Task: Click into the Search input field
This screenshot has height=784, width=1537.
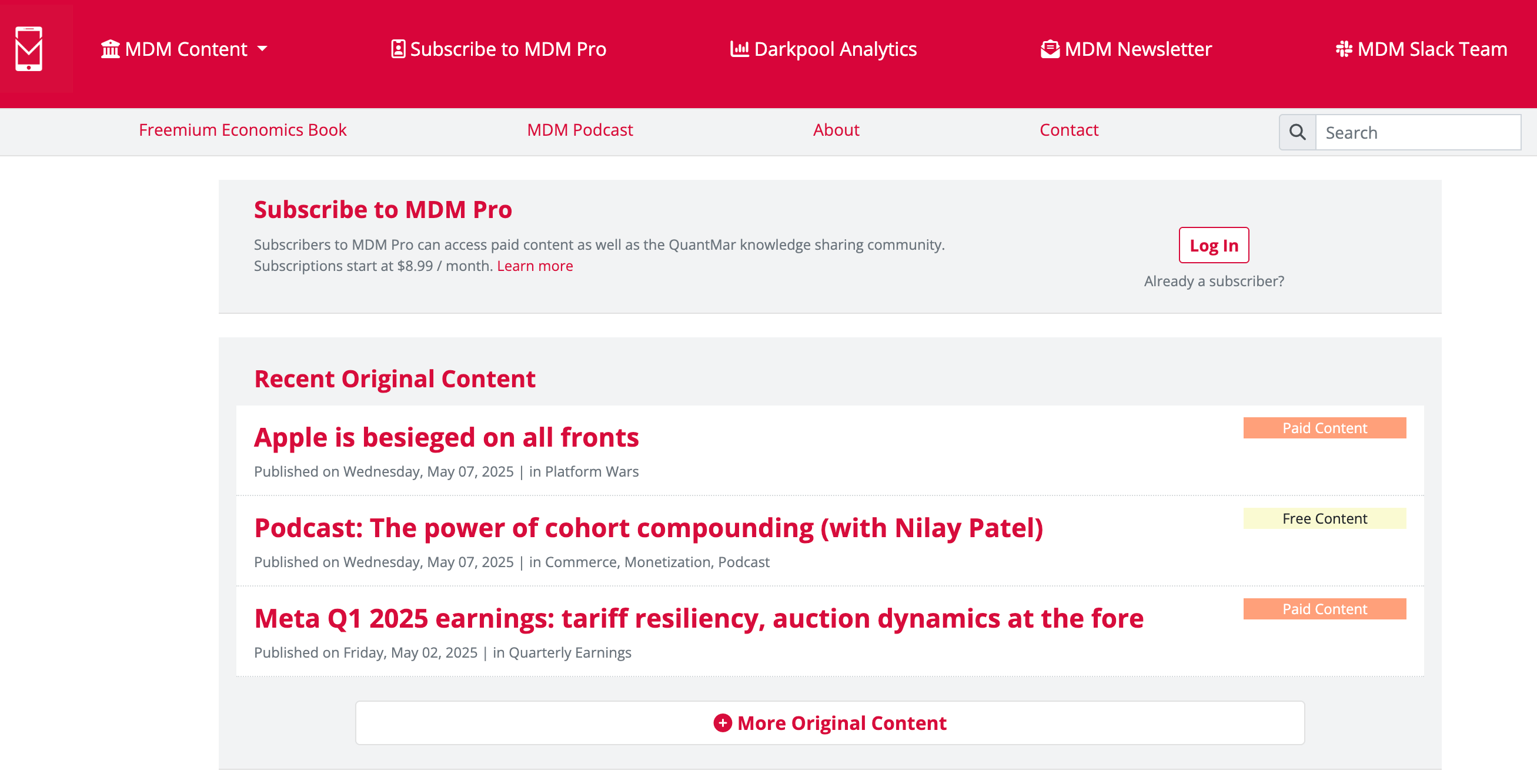Action: pos(1417,132)
